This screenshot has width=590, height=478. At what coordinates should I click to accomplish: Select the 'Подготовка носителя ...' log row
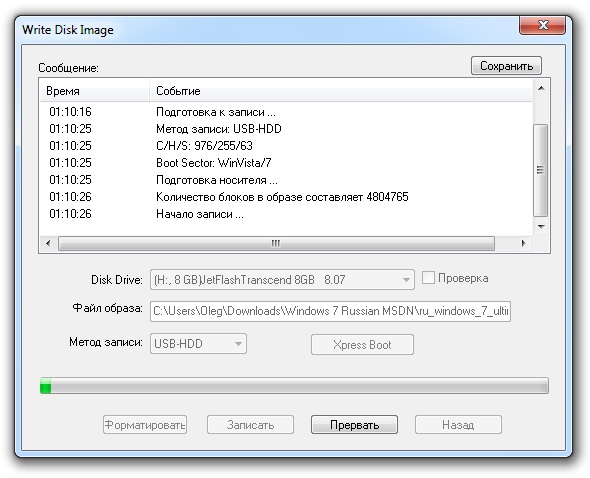(x=286, y=180)
